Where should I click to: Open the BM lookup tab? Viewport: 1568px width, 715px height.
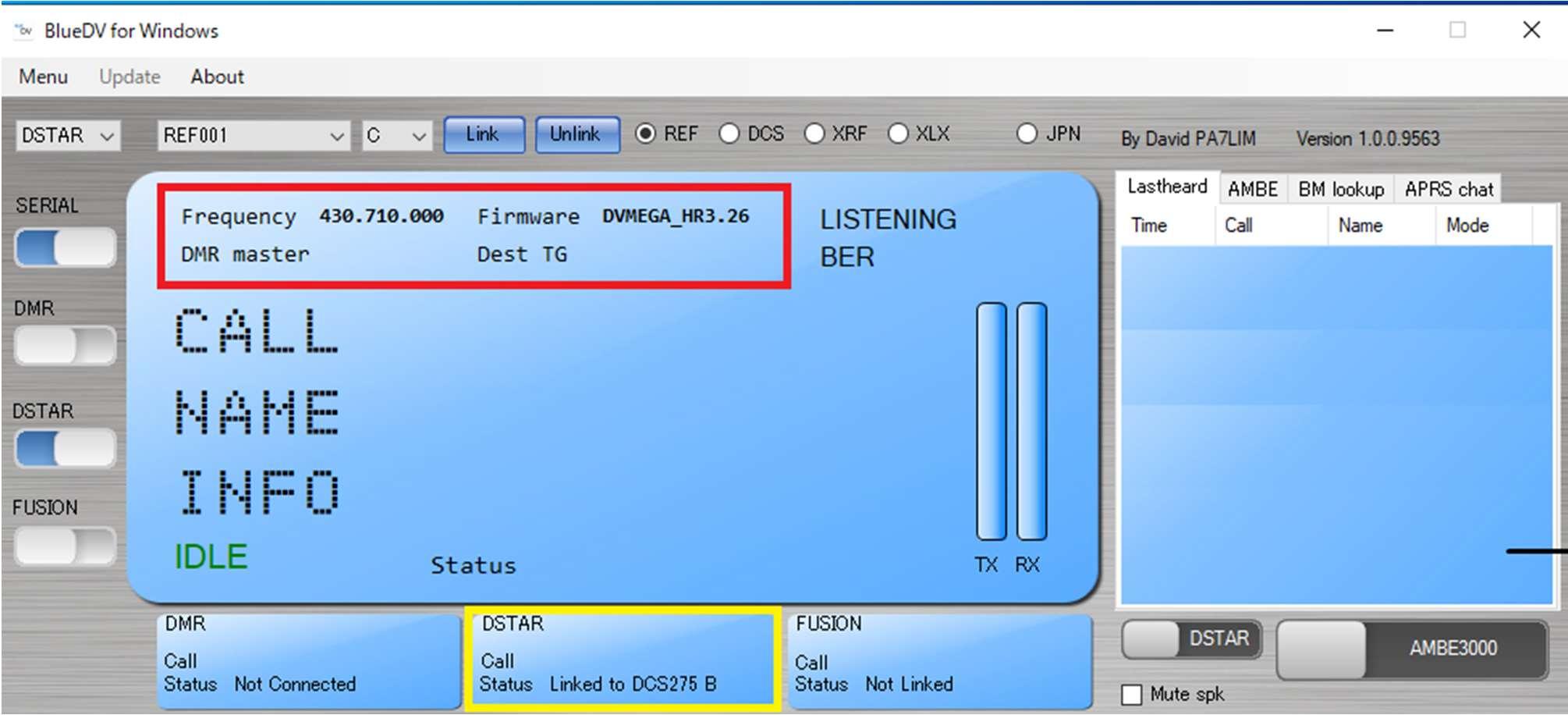[1341, 189]
